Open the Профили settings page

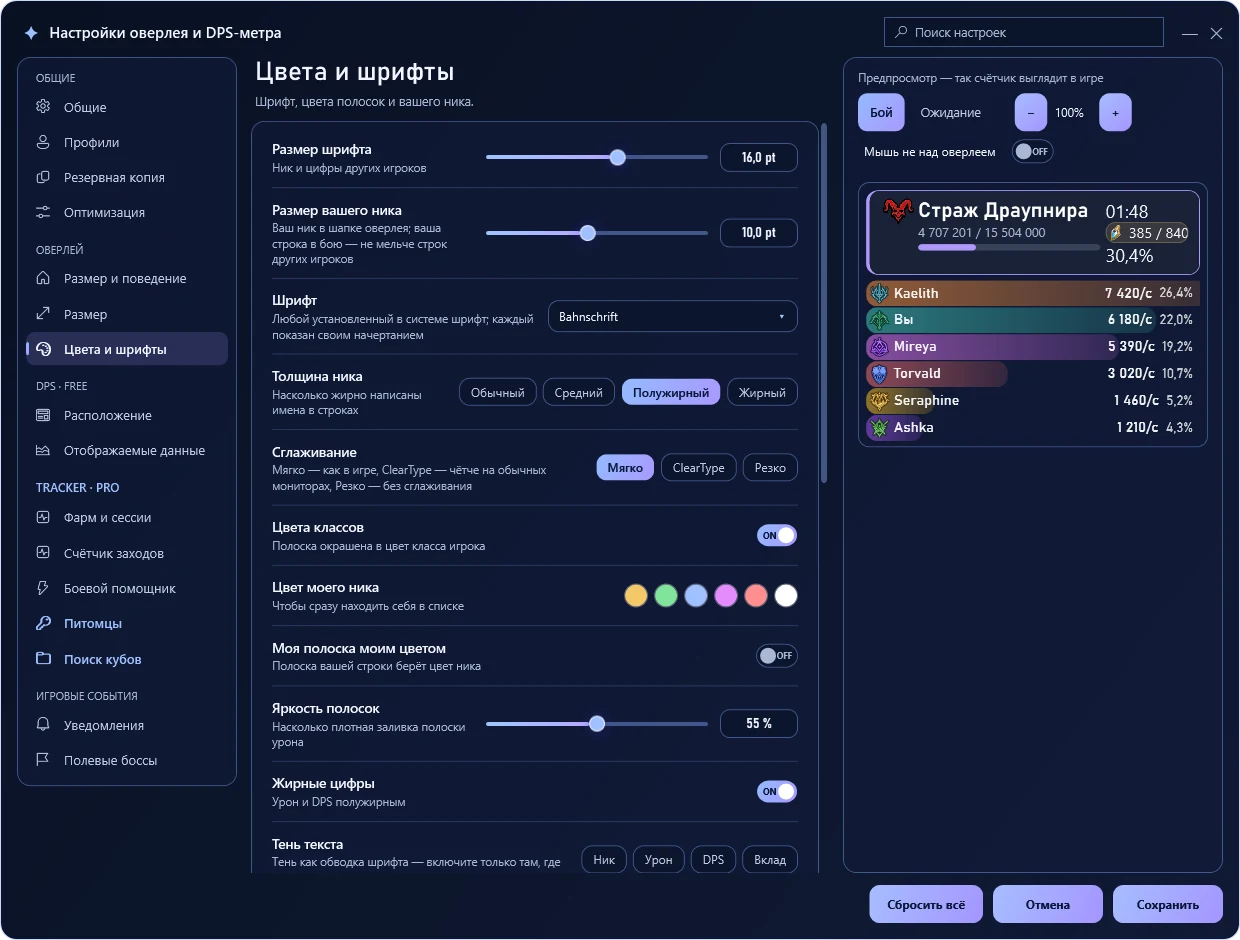[127, 142]
